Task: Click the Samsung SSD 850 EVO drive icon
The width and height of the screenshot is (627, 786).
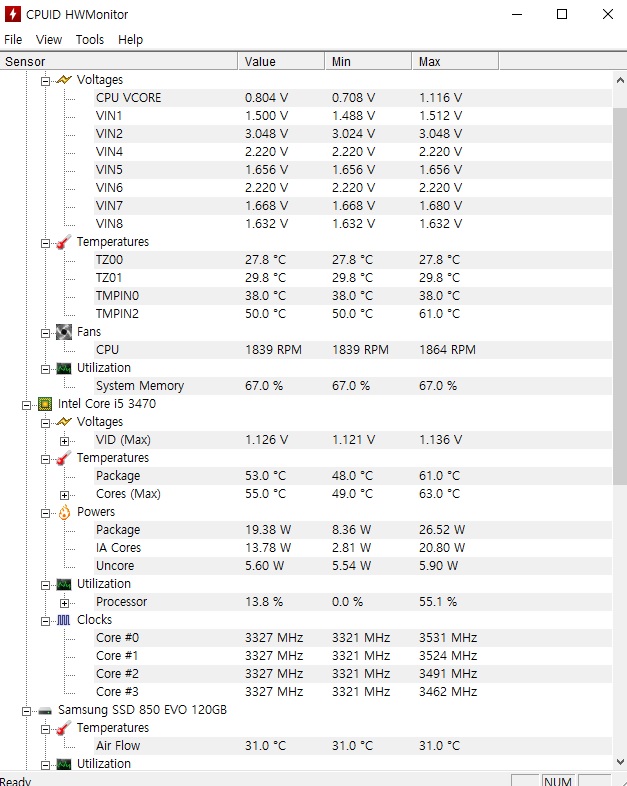Action: (x=45, y=710)
